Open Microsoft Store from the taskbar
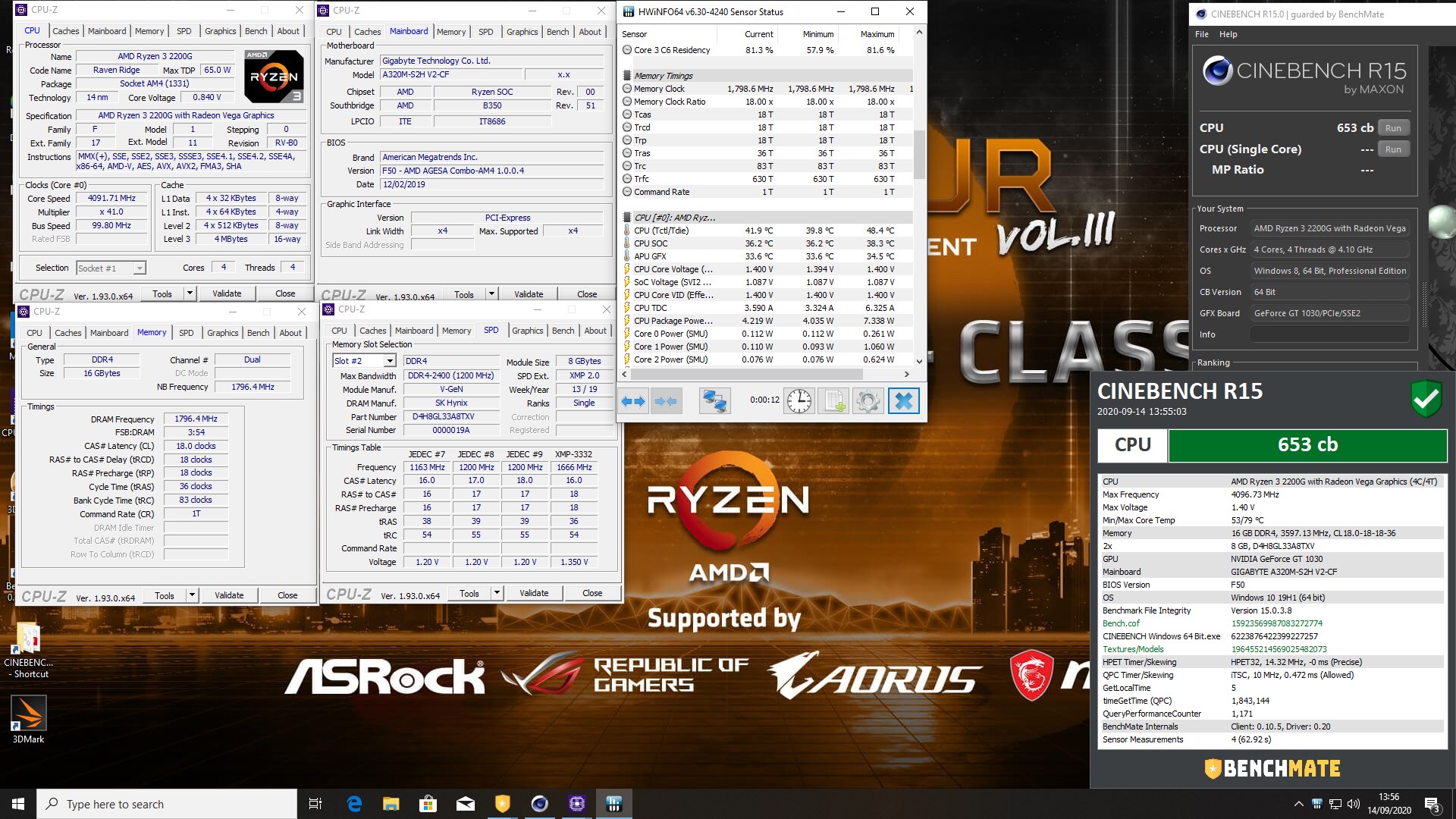 (428, 804)
